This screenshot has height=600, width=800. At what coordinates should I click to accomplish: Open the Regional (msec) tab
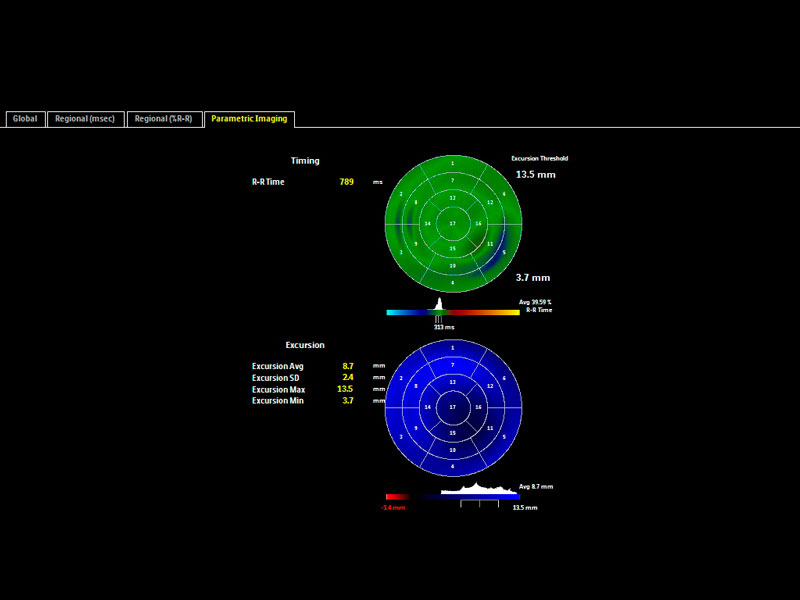85,119
